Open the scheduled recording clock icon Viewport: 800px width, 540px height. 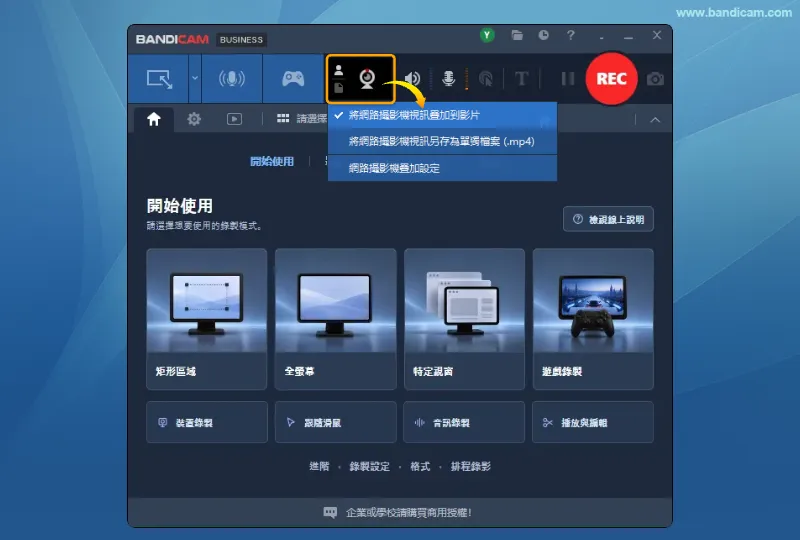click(543, 35)
